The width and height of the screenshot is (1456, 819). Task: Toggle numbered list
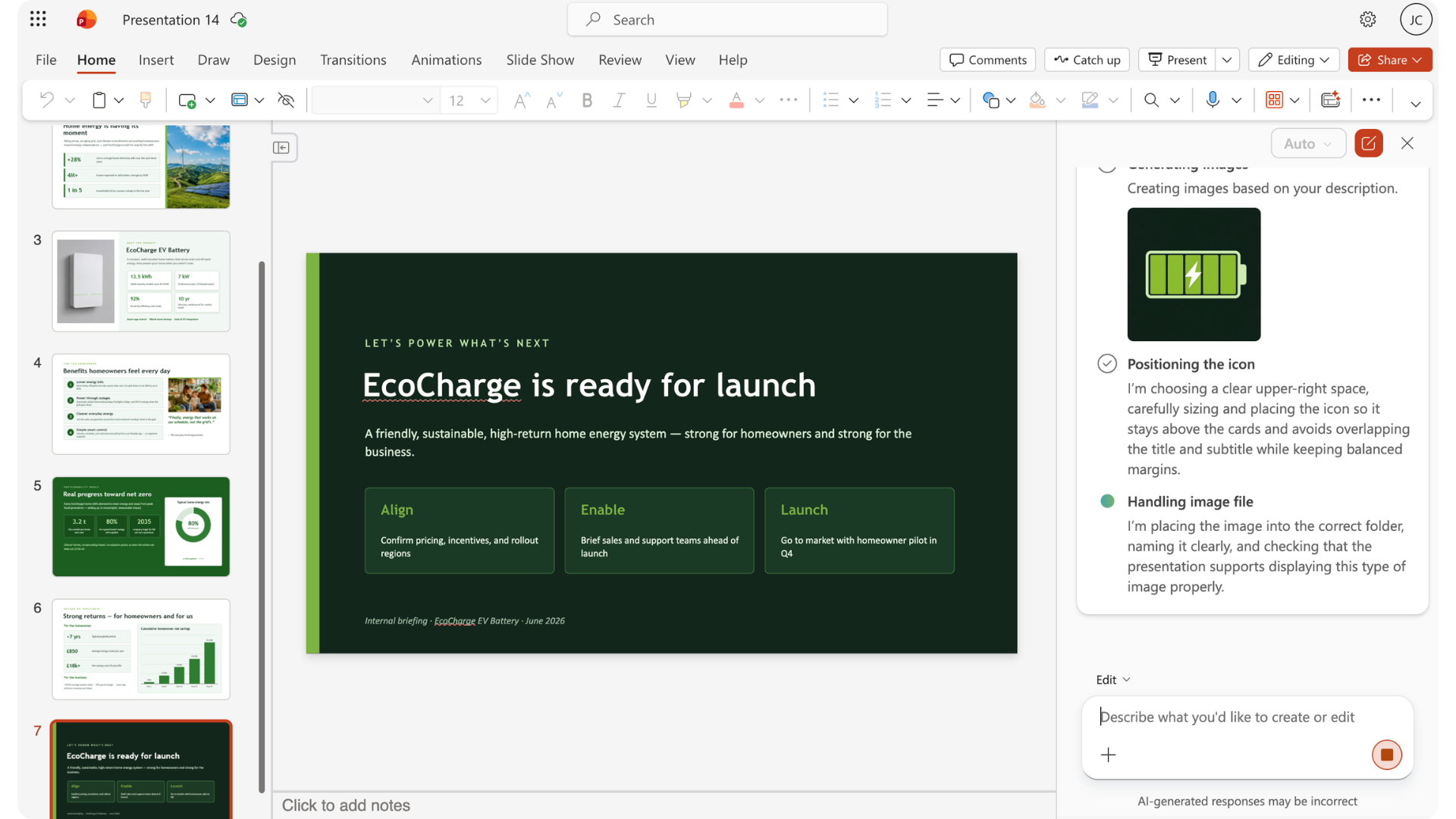pyautogui.click(x=883, y=100)
